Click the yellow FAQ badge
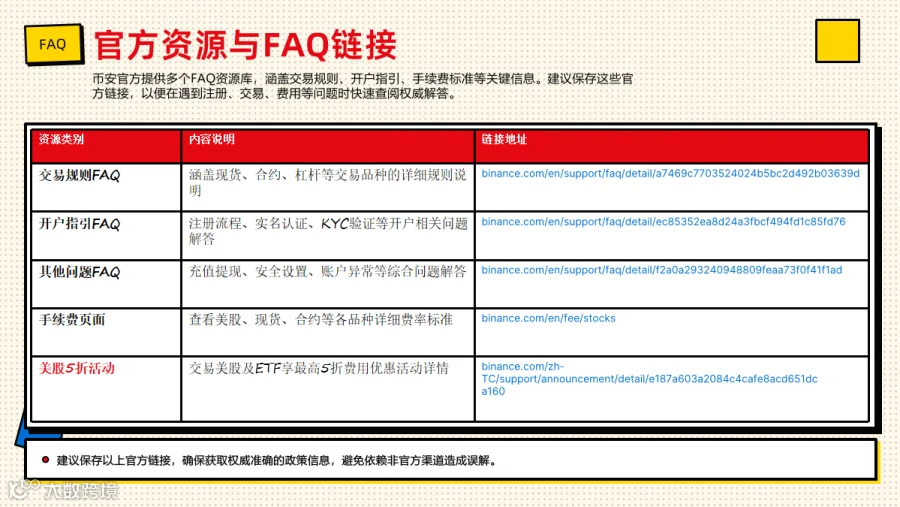The height and width of the screenshot is (507, 900). click(x=53, y=44)
